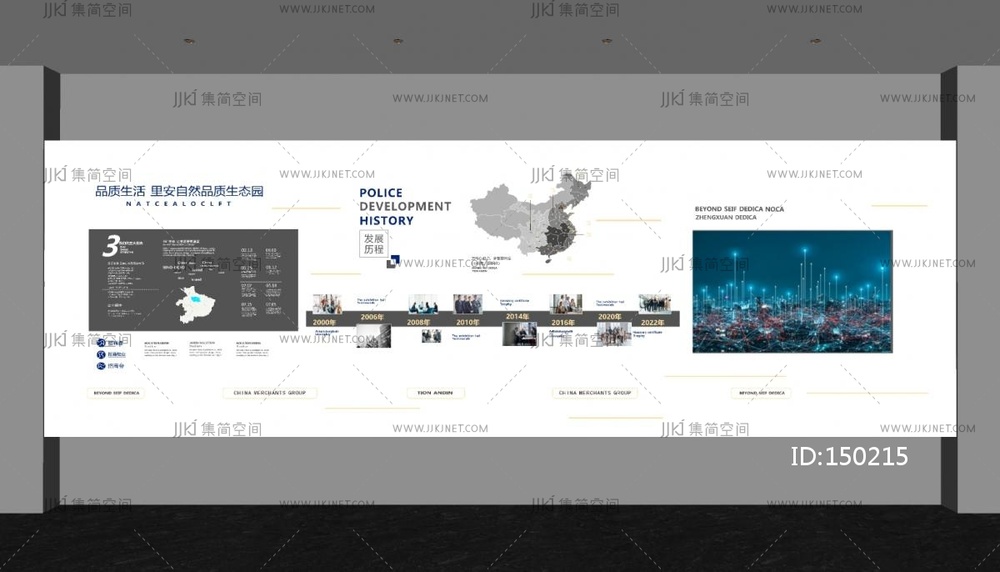Viewport: 1000px width, 572px height.
Task: Open the photo thumbnail above 2022年
Action: pos(654,302)
